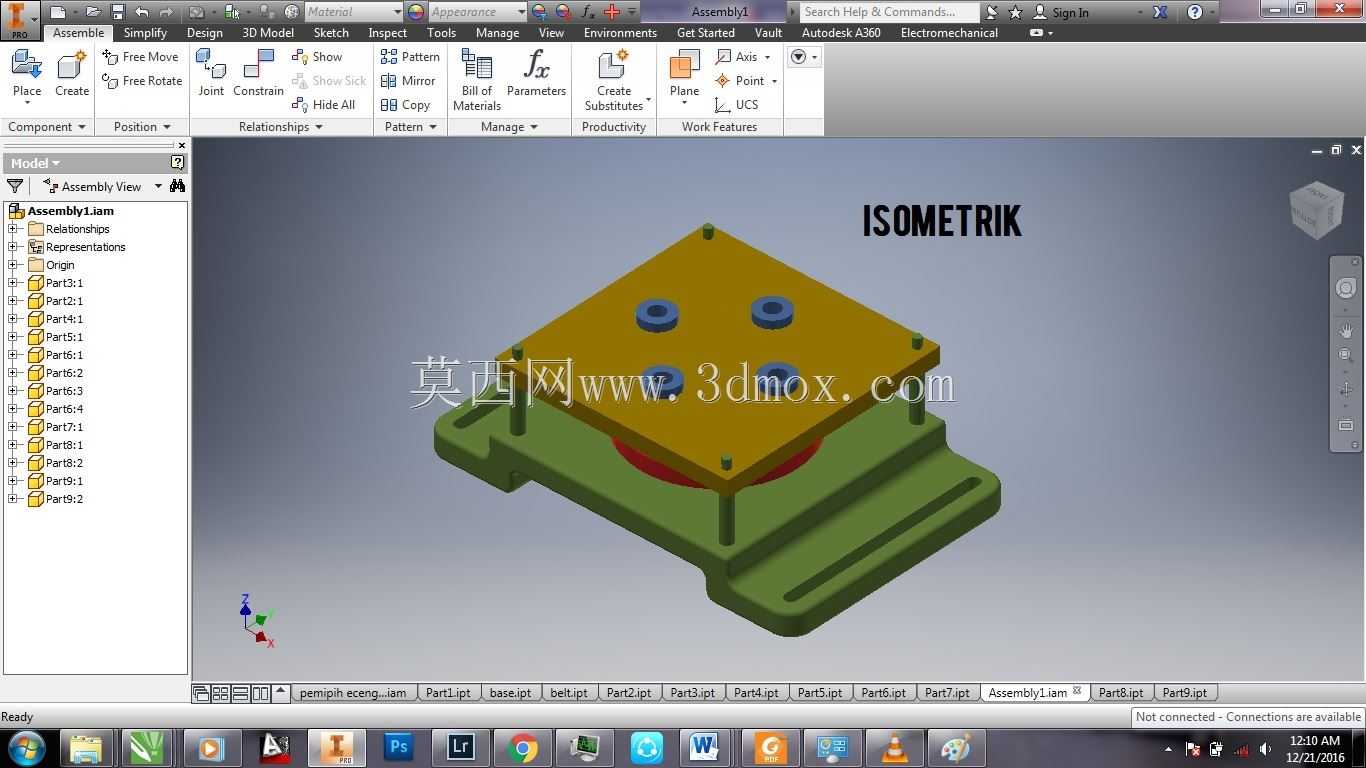
Task: Switch to the Part8.ipt document tab
Action: point(1121,692)
